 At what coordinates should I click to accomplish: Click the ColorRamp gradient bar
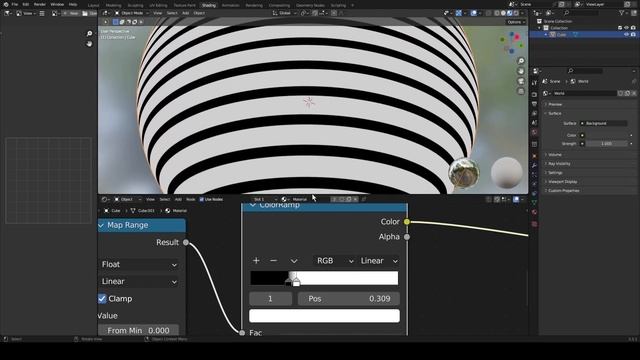[x=324, y=278]
